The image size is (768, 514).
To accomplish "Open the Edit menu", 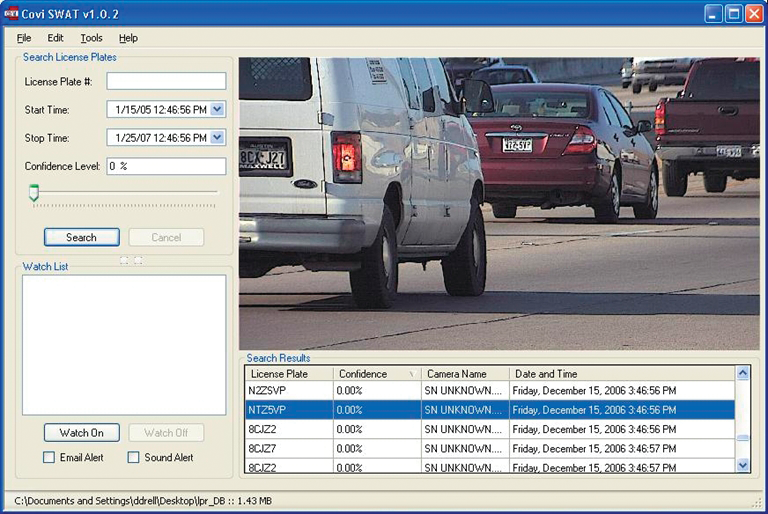I will 55,38.
